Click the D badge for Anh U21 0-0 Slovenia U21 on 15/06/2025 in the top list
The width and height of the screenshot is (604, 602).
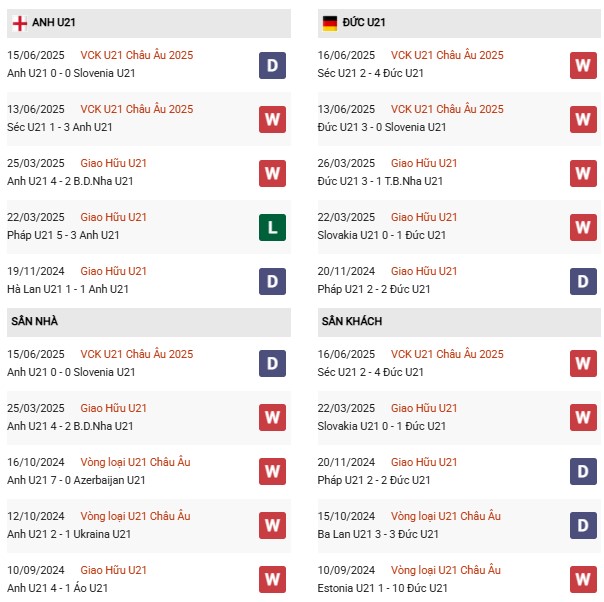272,65
